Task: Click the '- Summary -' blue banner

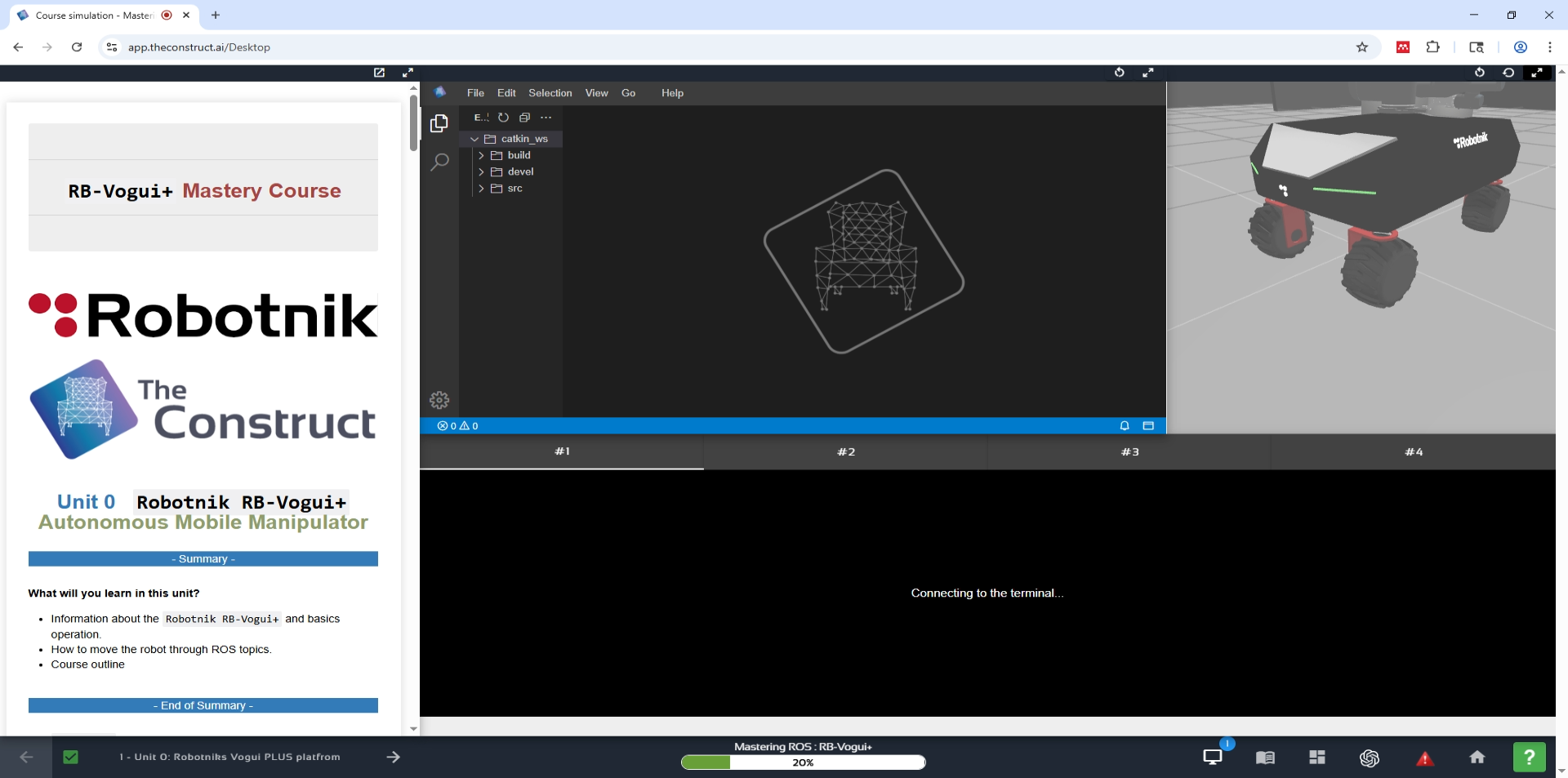Action: pyautogui.click(x=203, y=558)
